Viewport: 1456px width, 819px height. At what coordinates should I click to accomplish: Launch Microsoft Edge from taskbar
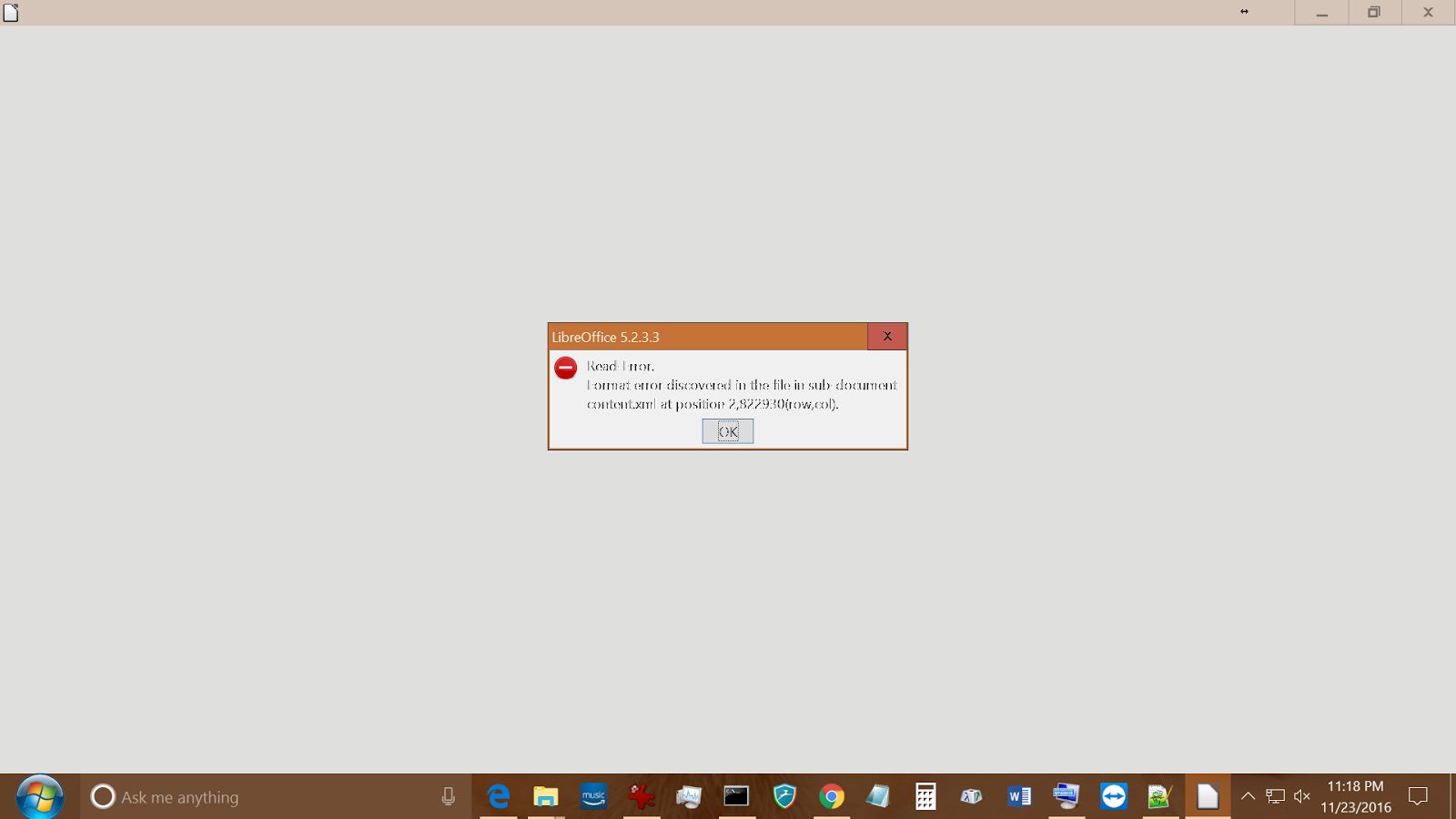(x=499, y=797)
